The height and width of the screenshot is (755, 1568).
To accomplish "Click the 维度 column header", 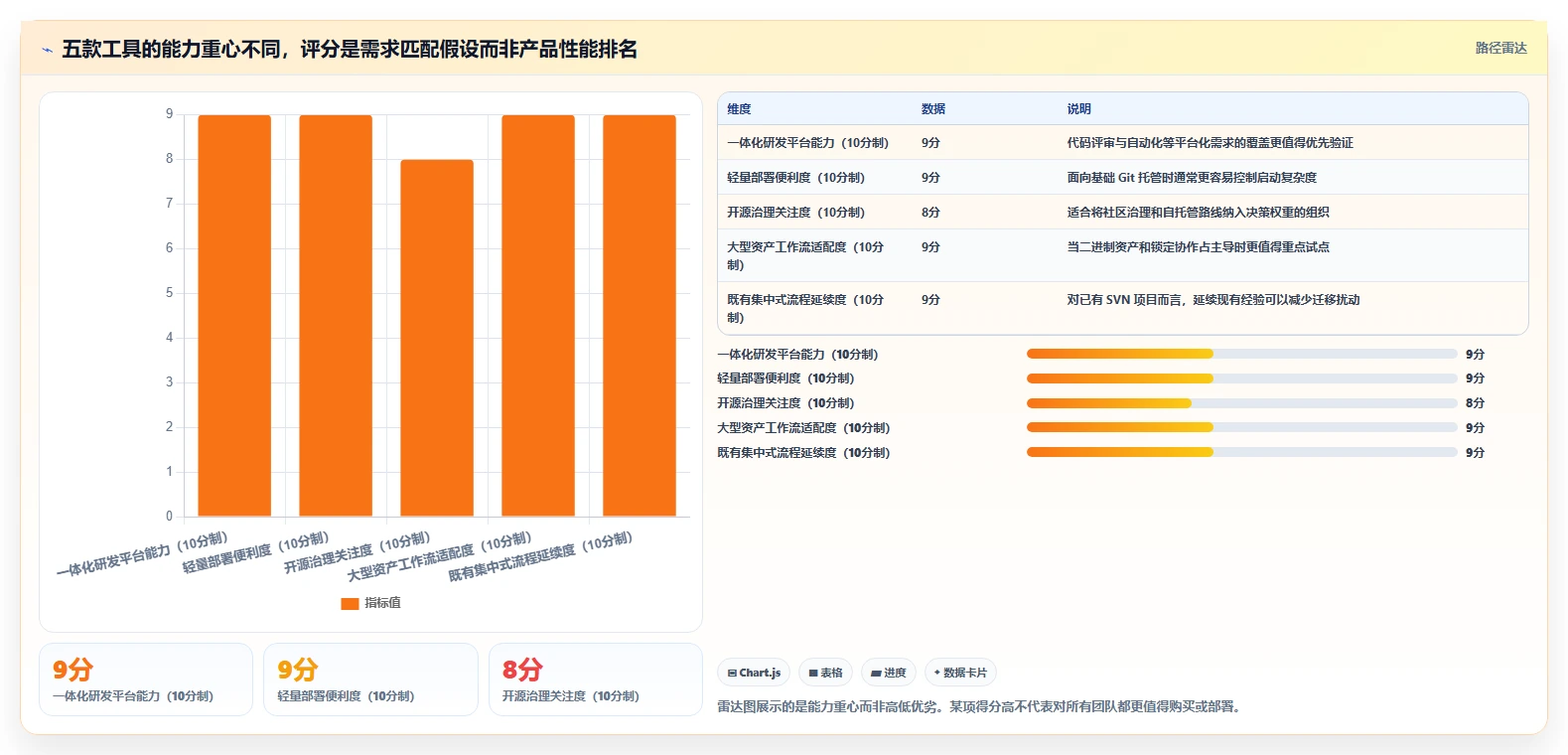I will [739, 109].
